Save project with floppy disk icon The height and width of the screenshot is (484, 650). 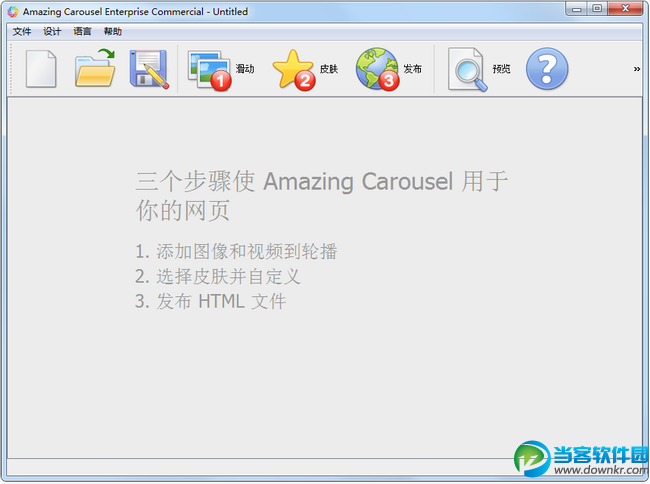click(x=149, y=69)
